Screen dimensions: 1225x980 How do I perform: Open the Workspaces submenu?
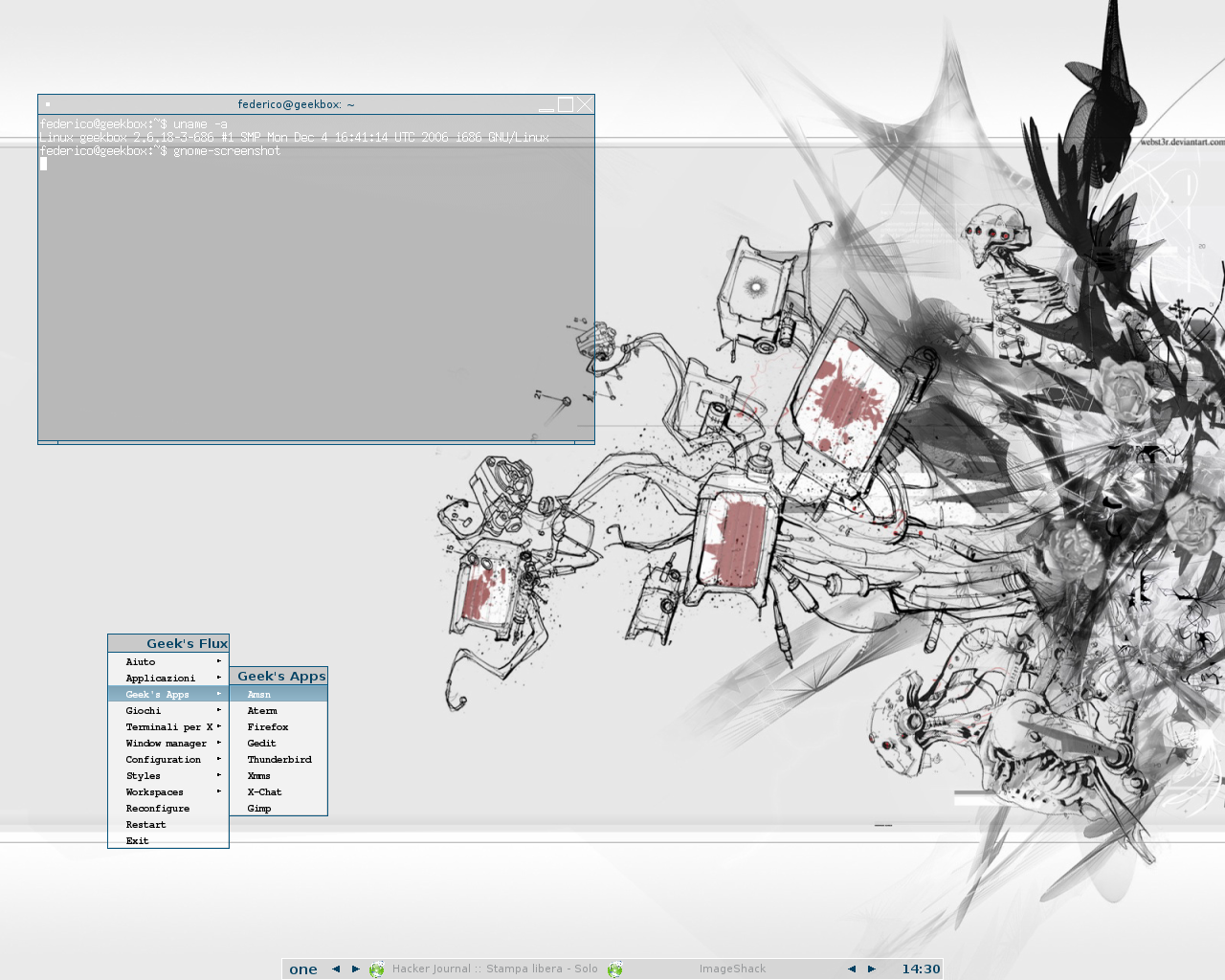coord(168,791)
